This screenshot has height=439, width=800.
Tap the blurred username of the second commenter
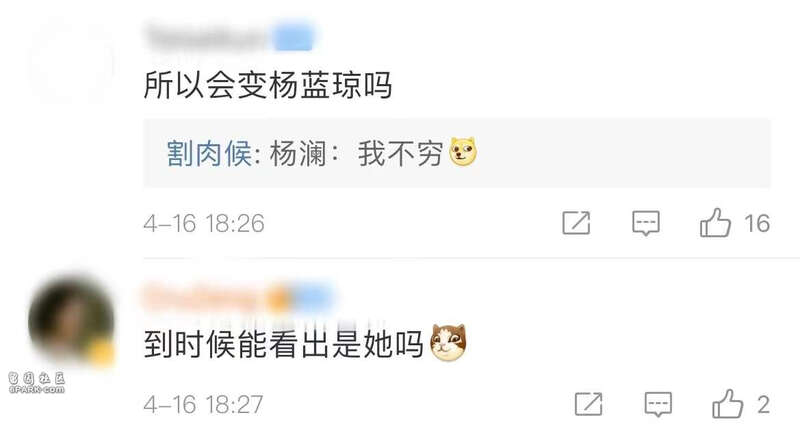point(204,297)
